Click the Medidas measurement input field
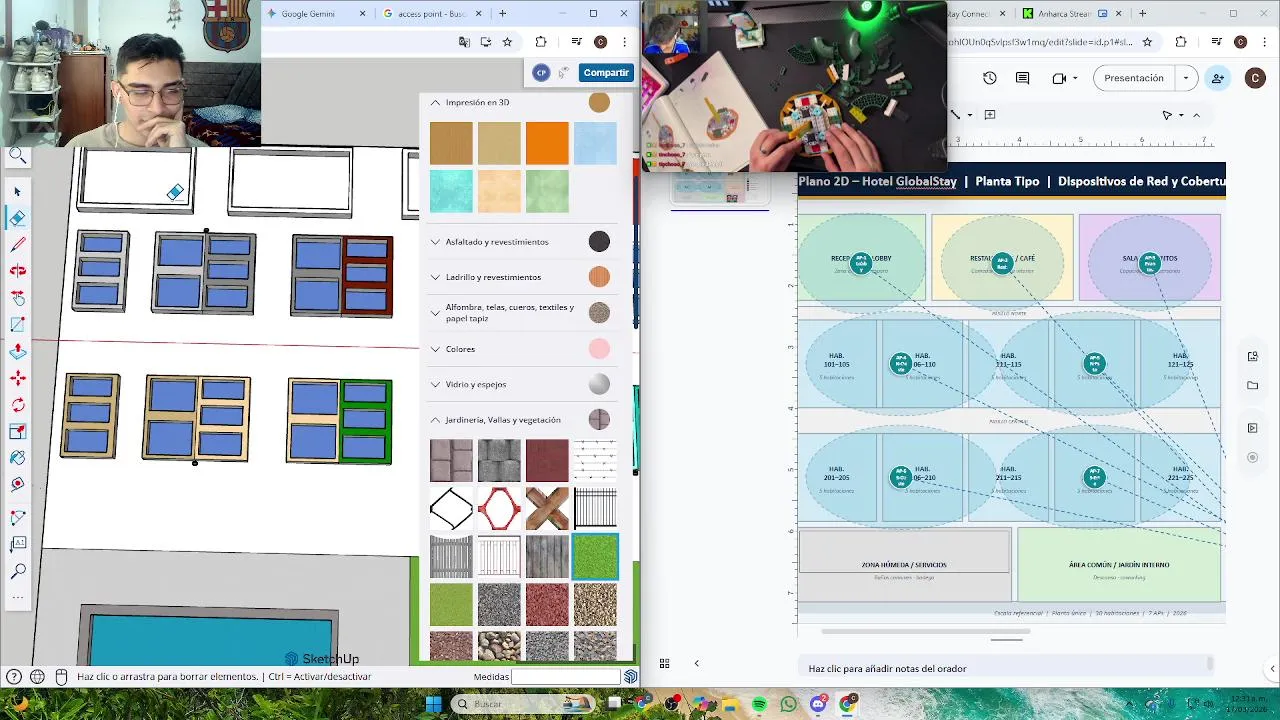 point(566,677)
